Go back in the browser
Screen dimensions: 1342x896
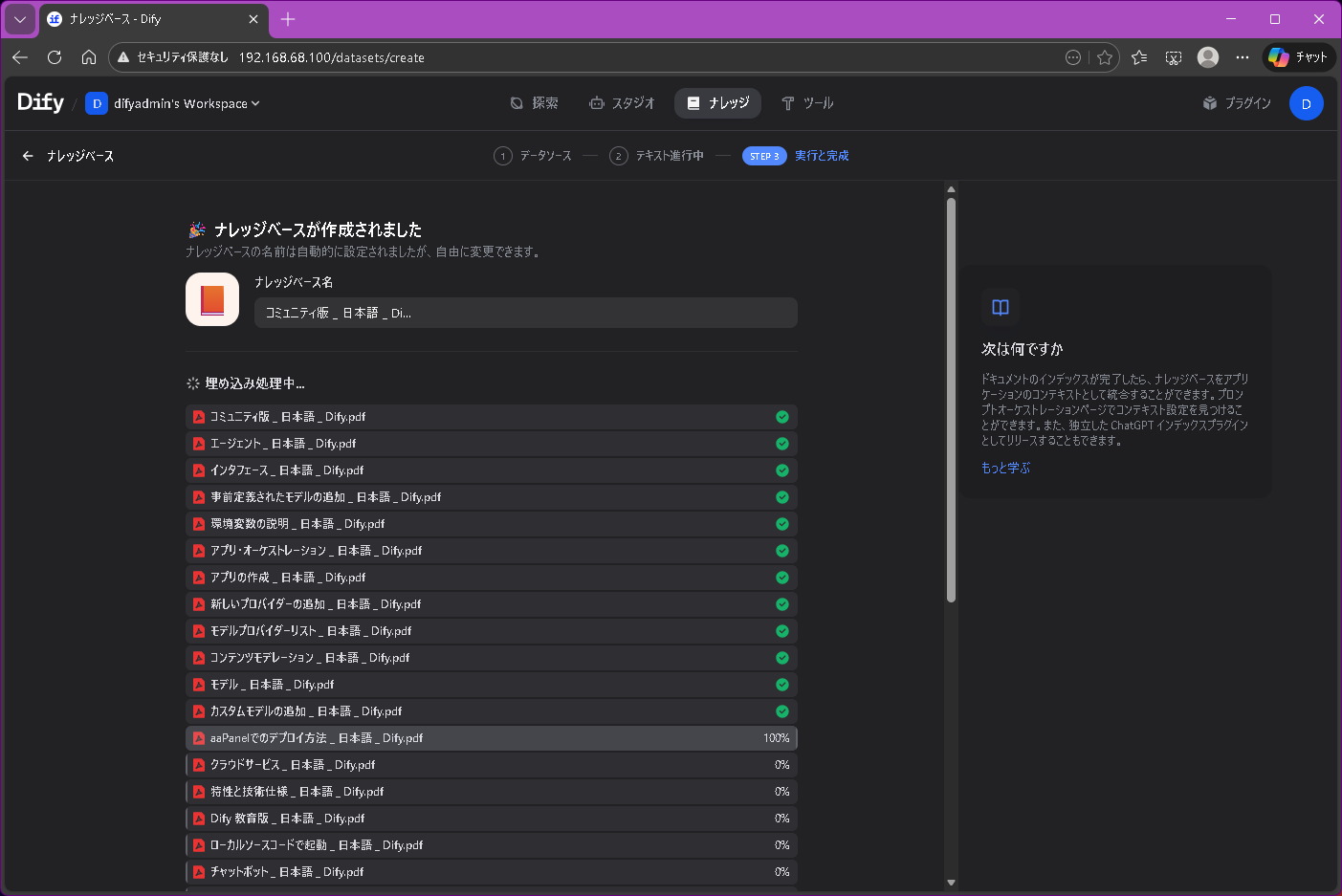(x=20, y=57)
